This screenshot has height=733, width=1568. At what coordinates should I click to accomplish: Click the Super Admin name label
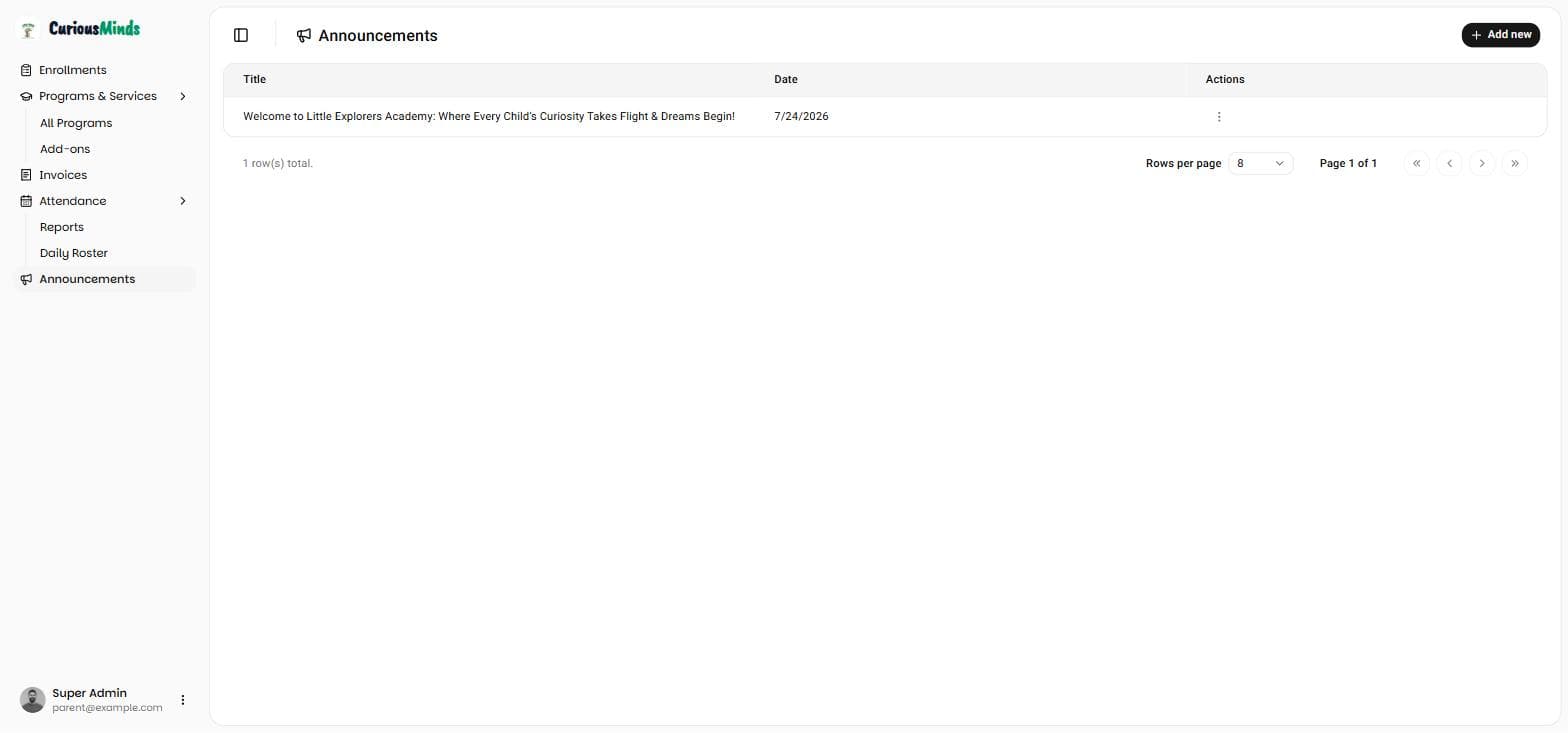tap(89, 693)
